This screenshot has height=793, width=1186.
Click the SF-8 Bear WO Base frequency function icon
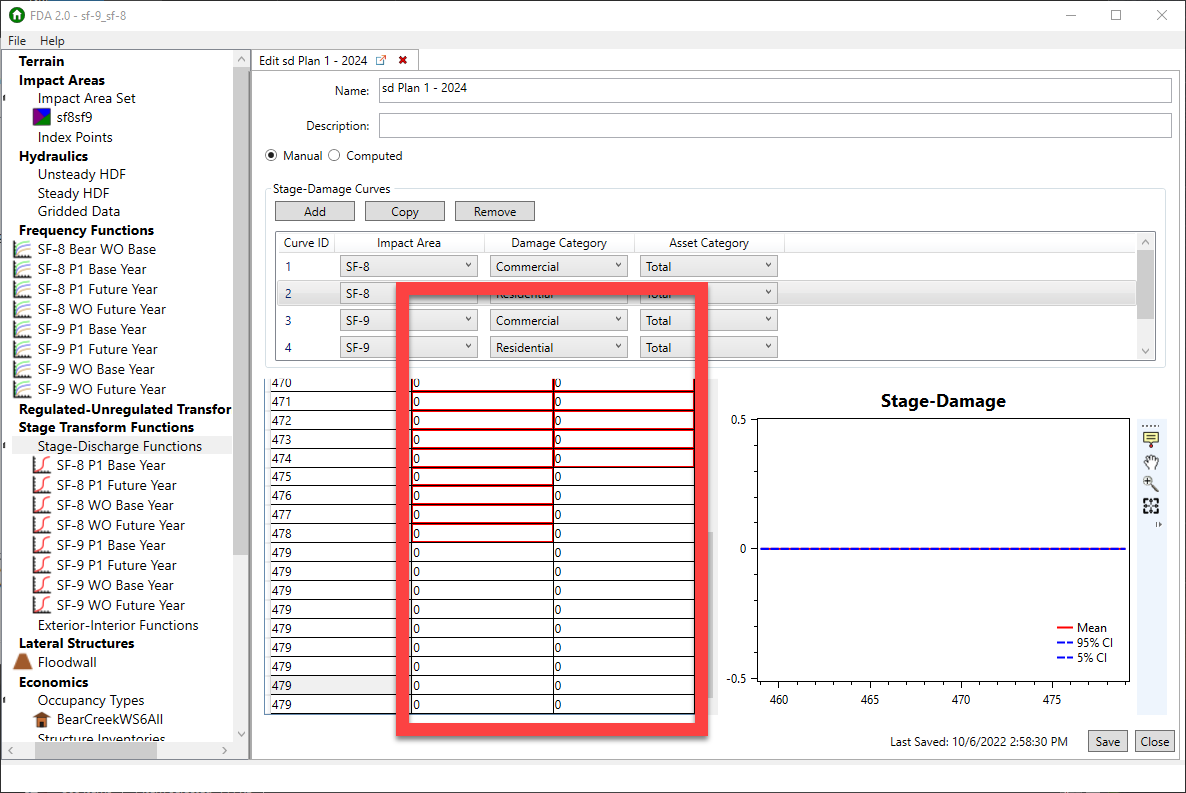point(22,249)
